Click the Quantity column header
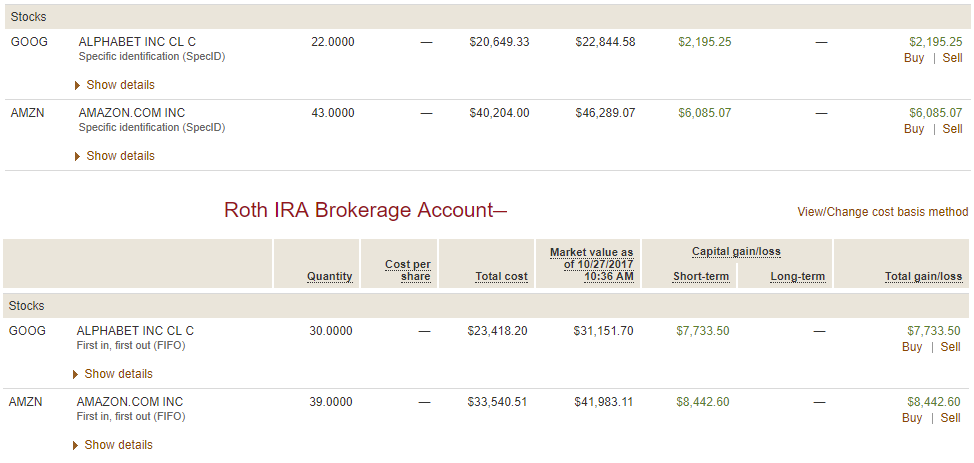 click(329, 277)
